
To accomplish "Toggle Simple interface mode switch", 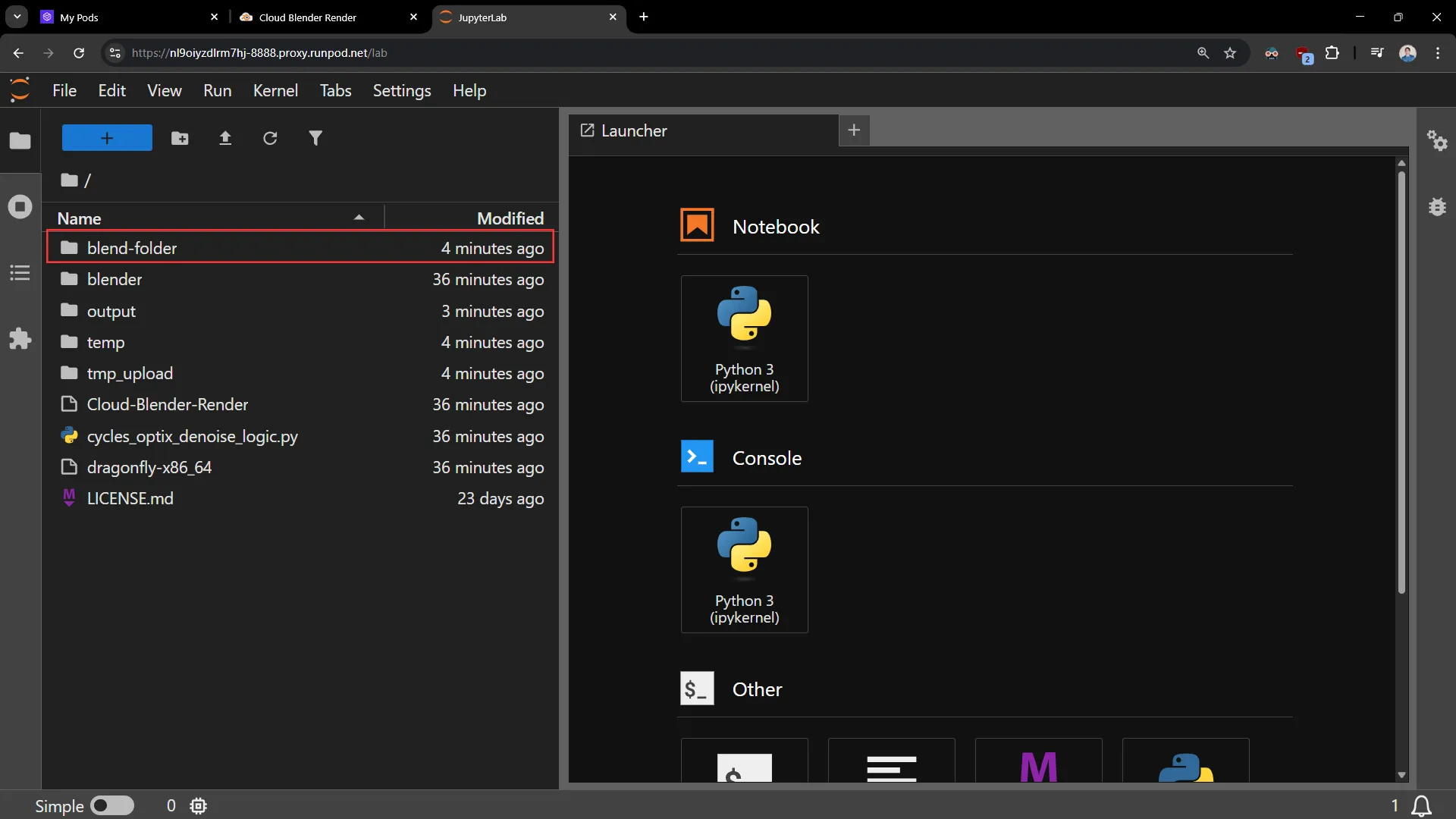I will pos(112,805).
